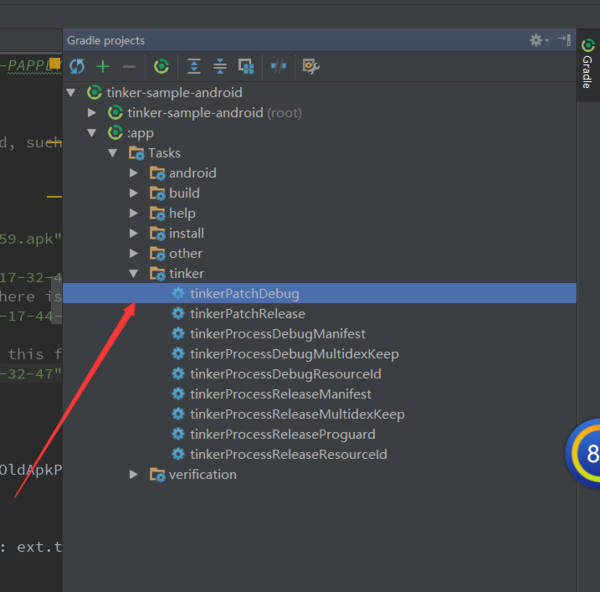Screen dimensions: 600x592
Task: Collapse tinker-sample-android top node
Action: (x=71, y=93)
